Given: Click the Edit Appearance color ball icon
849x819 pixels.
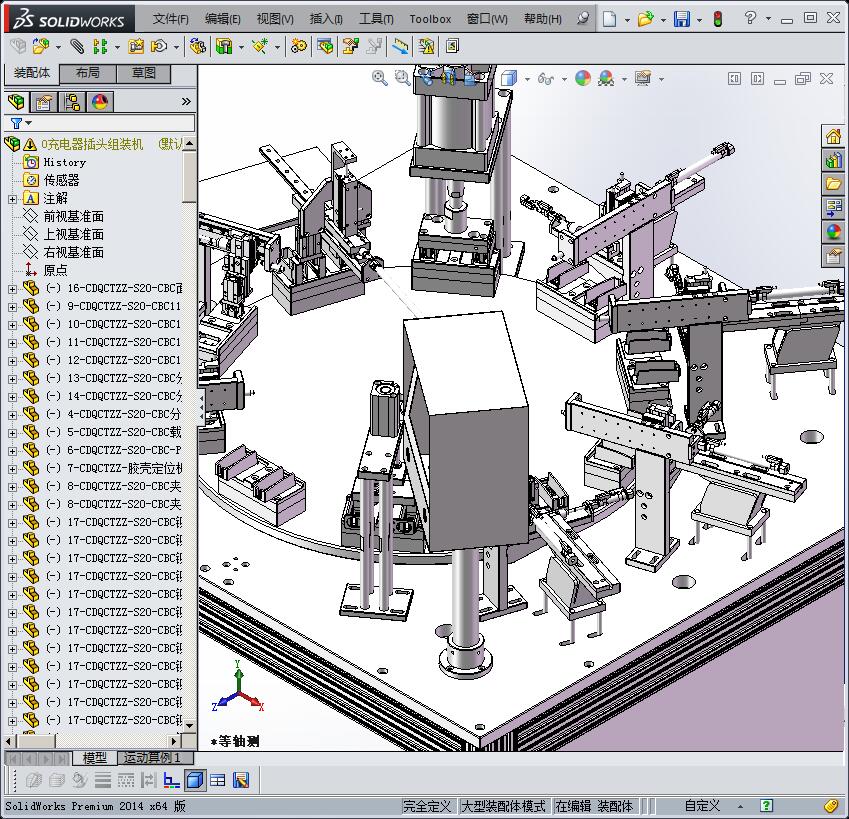Looking at the screenshot, I should click(583, 78).
